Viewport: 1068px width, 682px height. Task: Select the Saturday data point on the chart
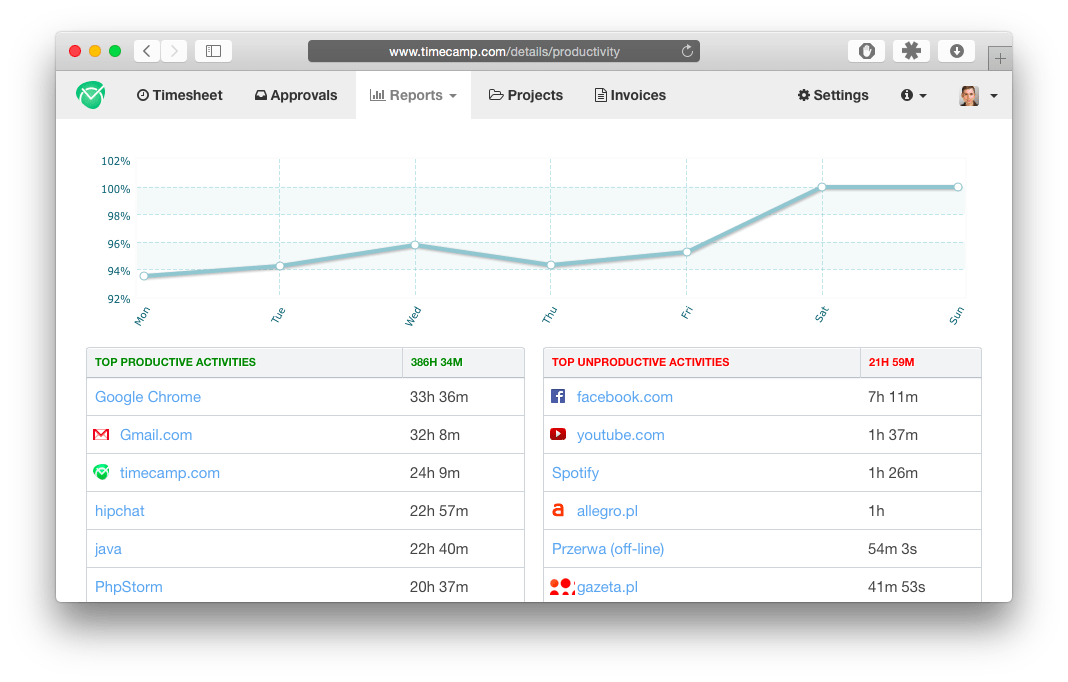click(822, 186)
